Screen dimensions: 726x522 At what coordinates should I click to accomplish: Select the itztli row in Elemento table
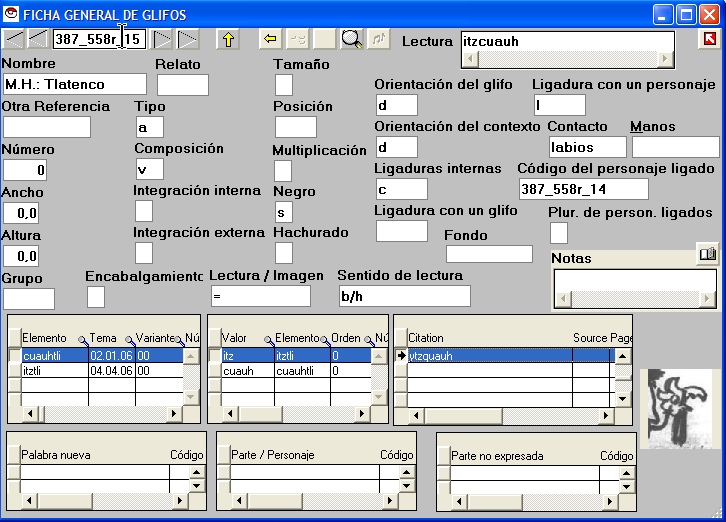[40, 370]
